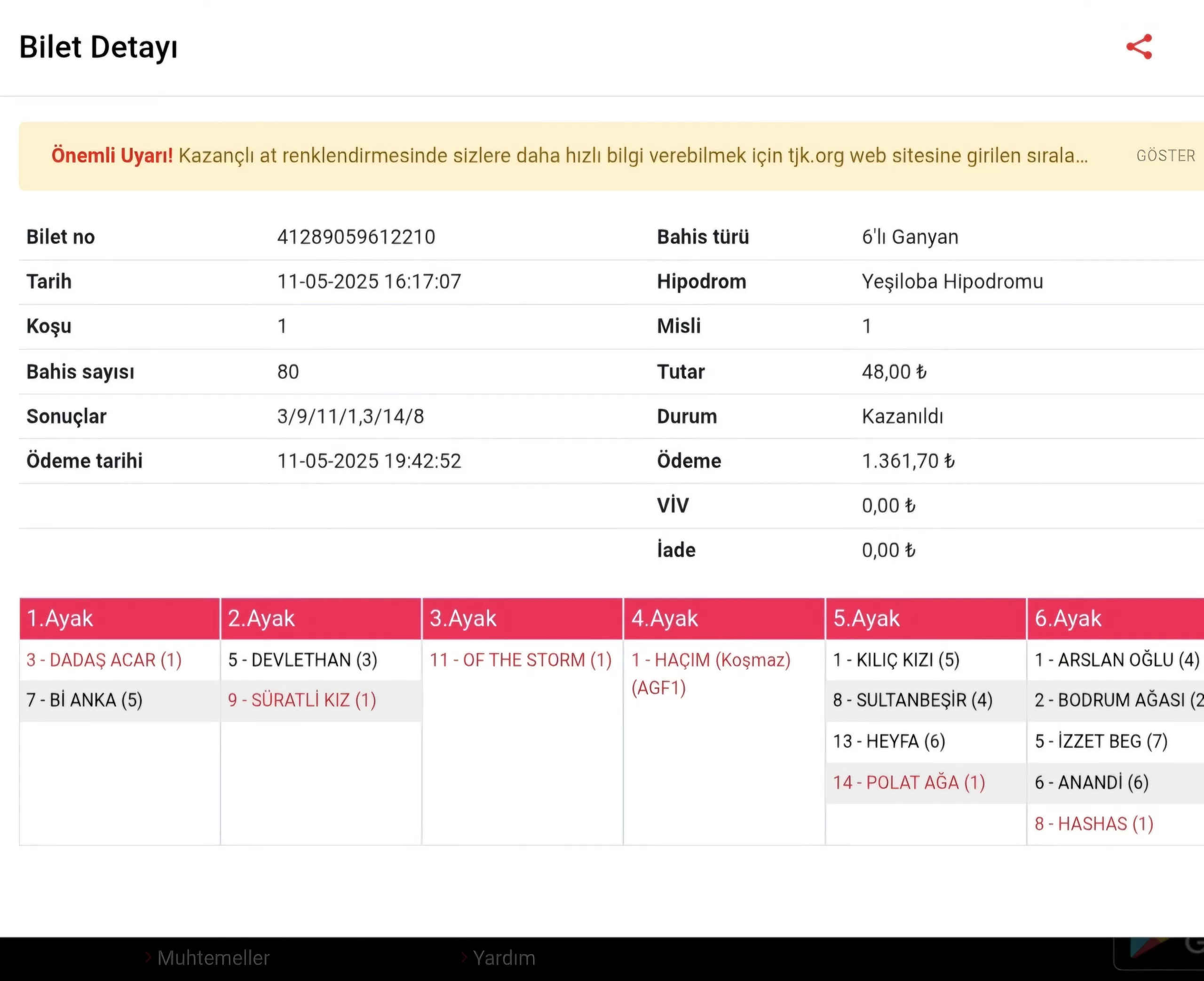Screen dimensions: 1204x981
Task: Click the 2.Ayak column header
Action: point(261,618)
